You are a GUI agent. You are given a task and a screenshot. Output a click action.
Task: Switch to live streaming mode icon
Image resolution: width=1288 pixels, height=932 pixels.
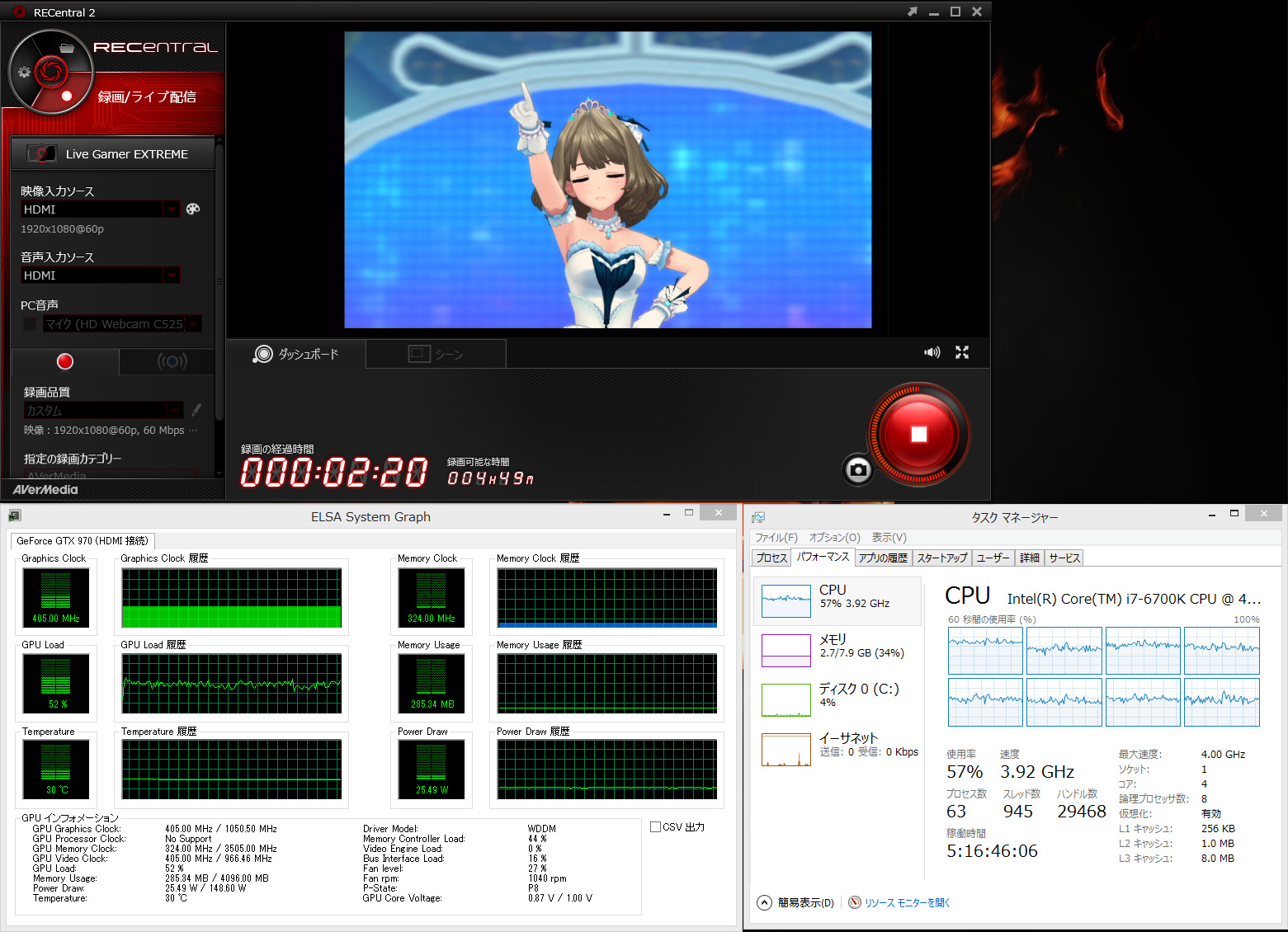[x=172, y=361]
